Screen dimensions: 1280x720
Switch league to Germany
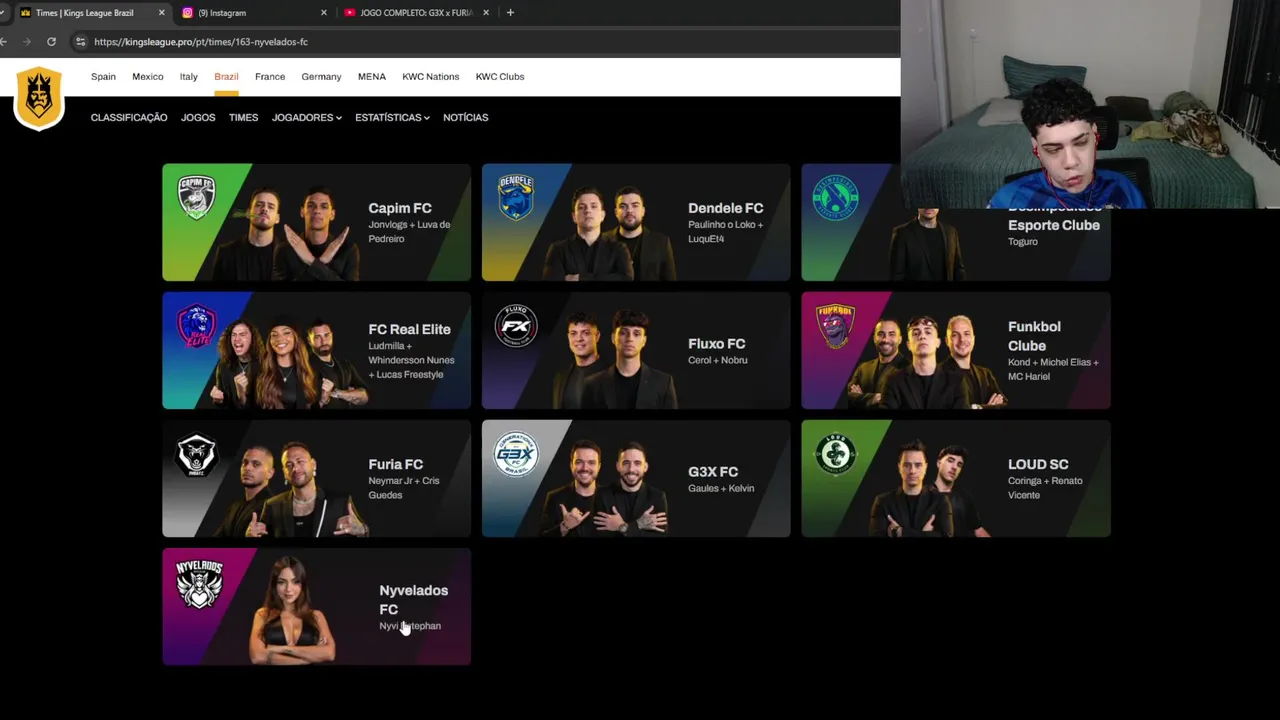(321, 77)
